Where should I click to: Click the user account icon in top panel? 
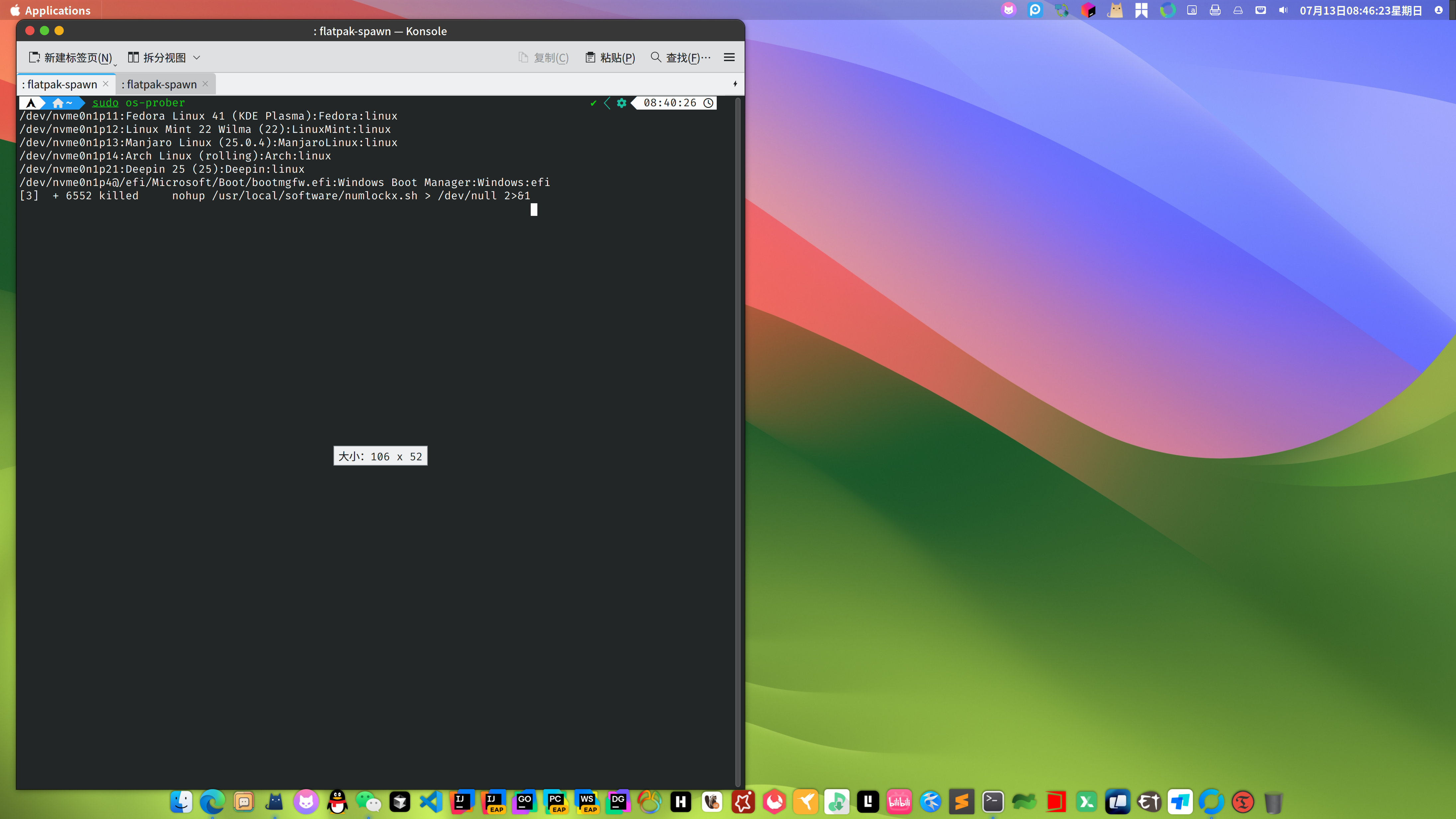coord(1438,10)
